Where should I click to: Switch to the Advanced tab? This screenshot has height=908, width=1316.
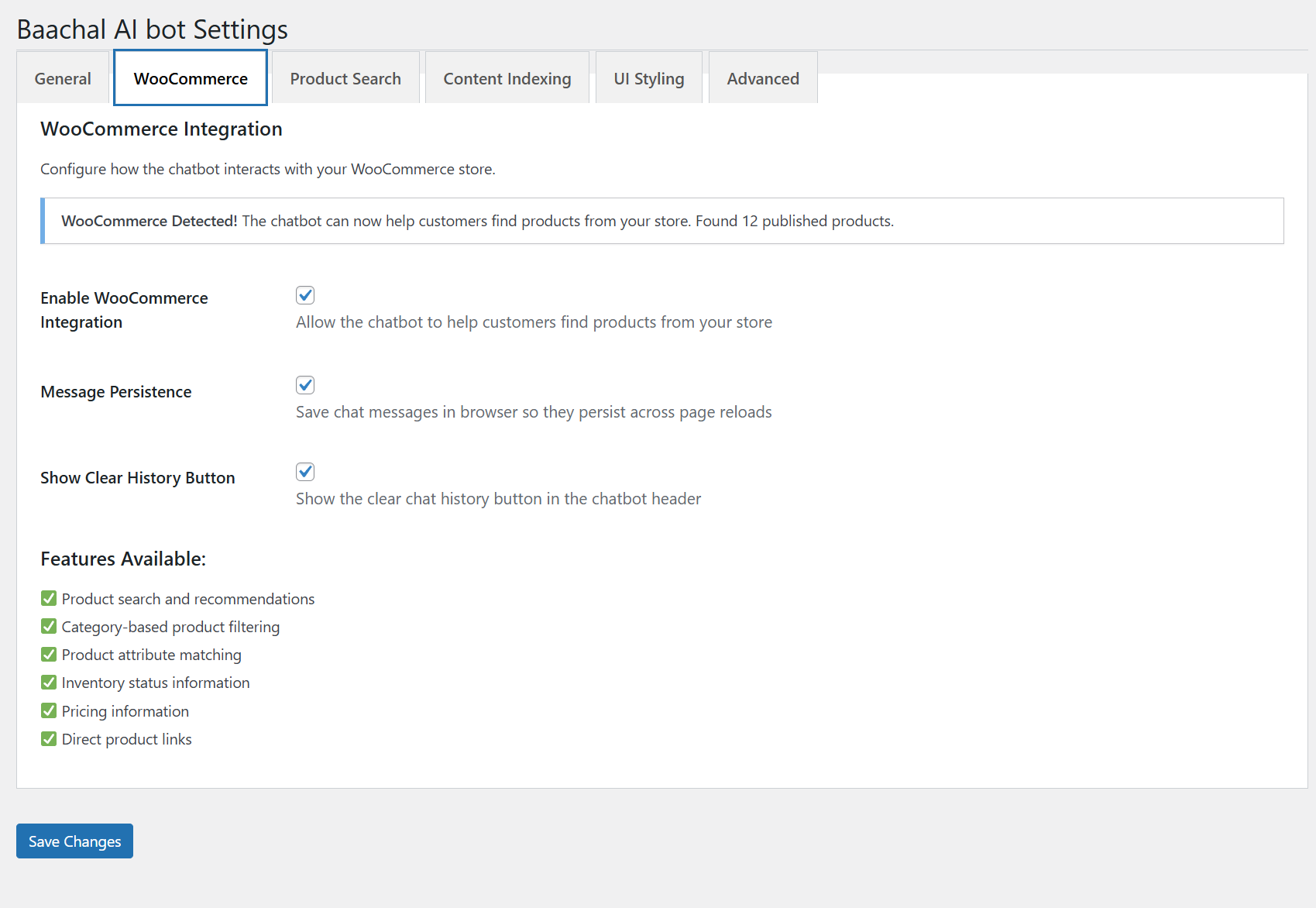[762, 78]
